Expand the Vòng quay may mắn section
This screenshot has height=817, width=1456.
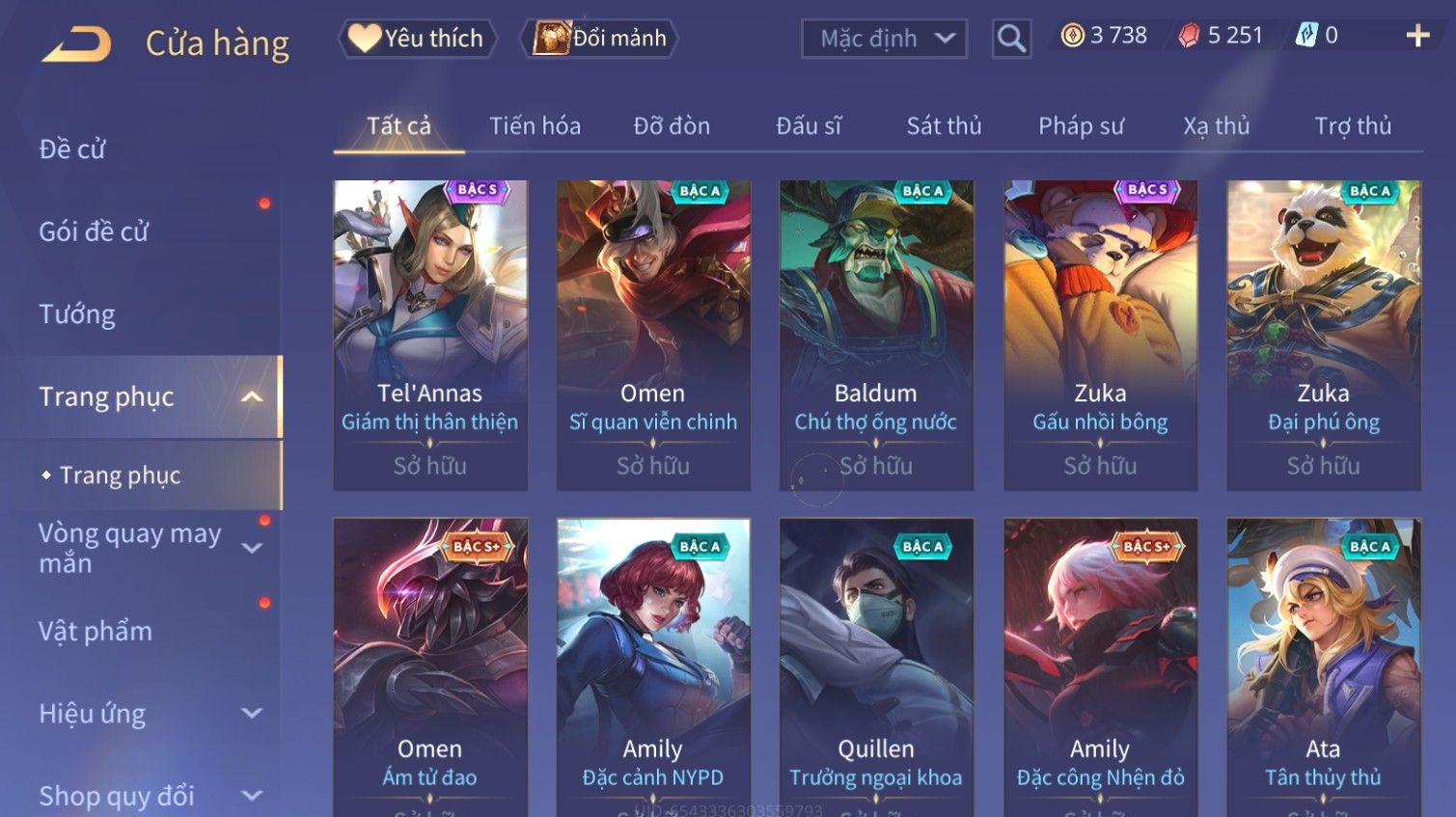coord(252,548)
